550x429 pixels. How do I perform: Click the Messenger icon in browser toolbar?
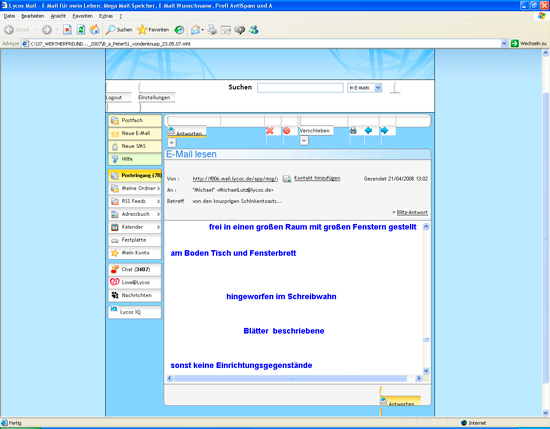254,30
